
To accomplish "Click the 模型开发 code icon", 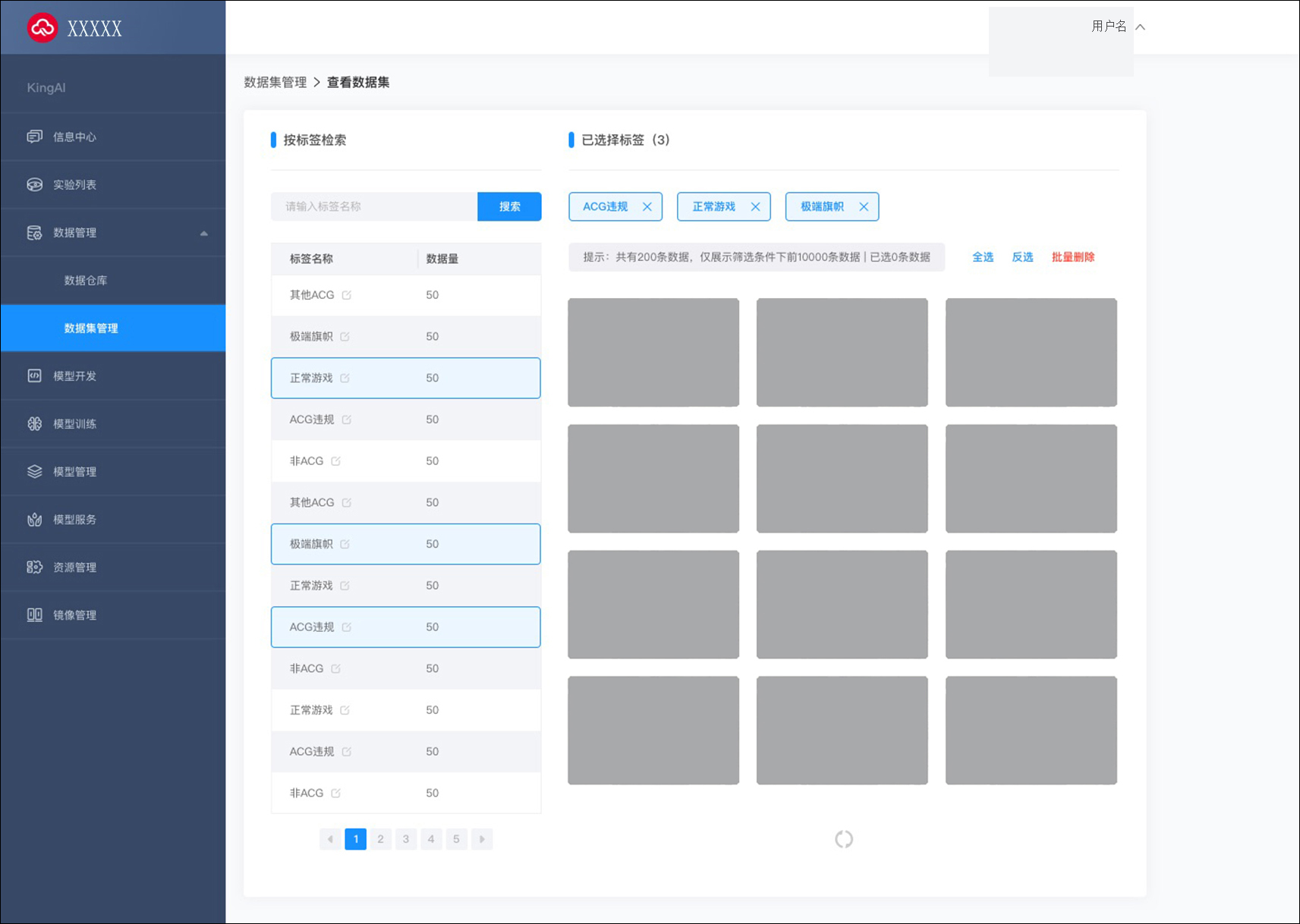I will 35,376.
